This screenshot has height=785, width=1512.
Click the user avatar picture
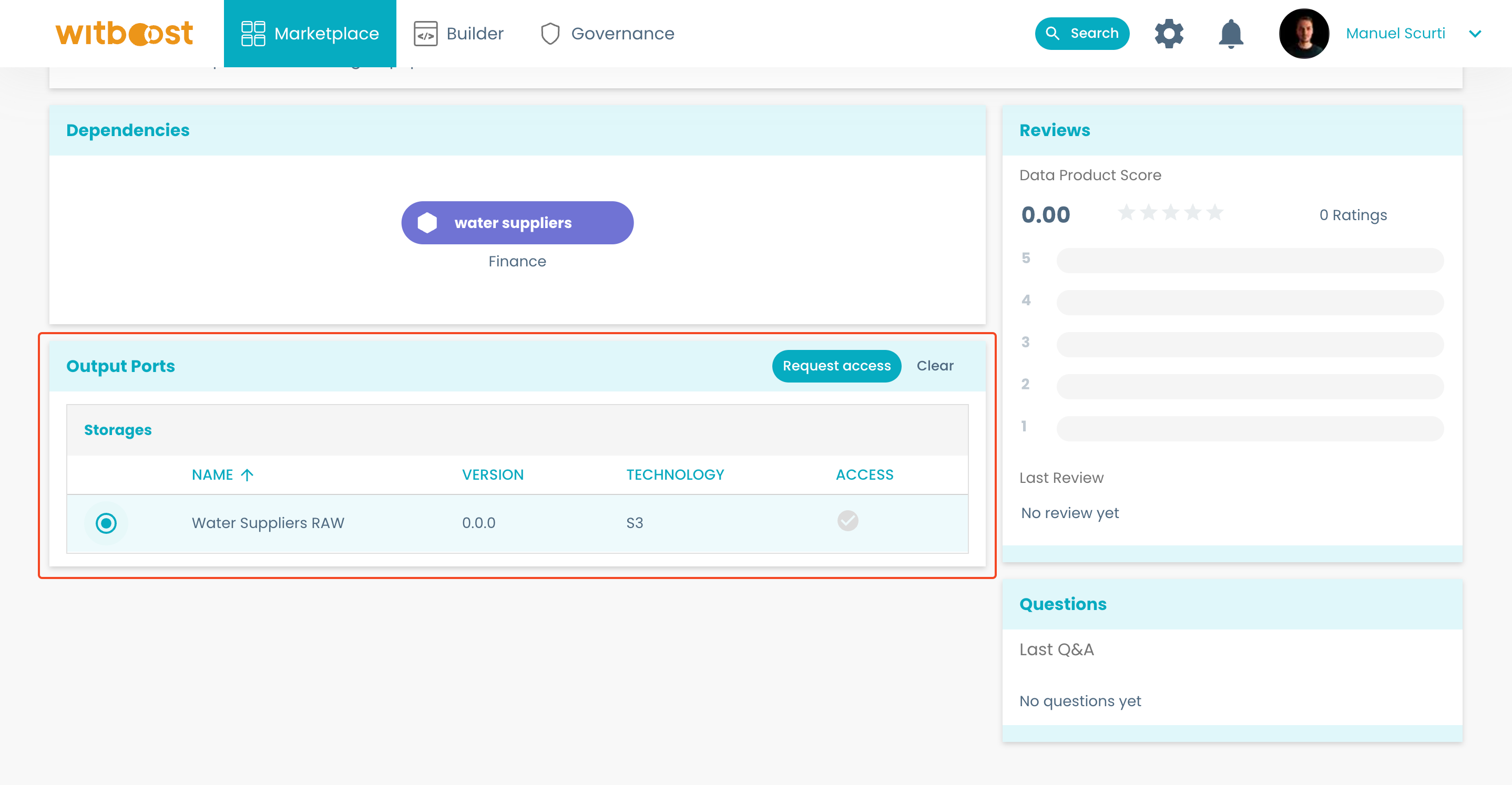tap(1304, 34)
